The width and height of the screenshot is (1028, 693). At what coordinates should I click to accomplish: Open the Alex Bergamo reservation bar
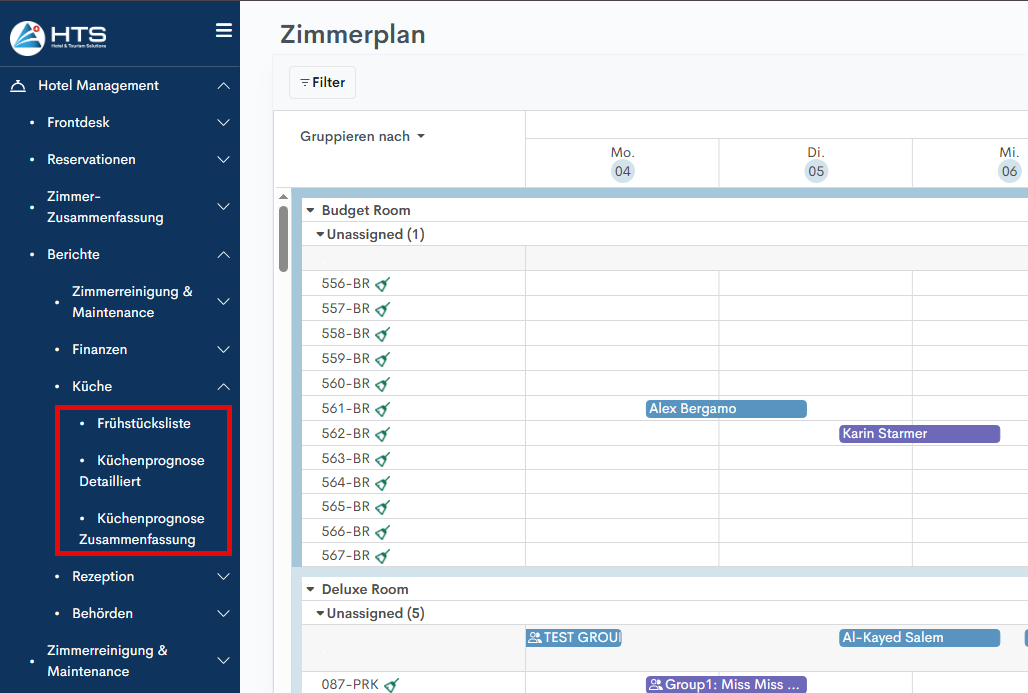tap(726, 409)
